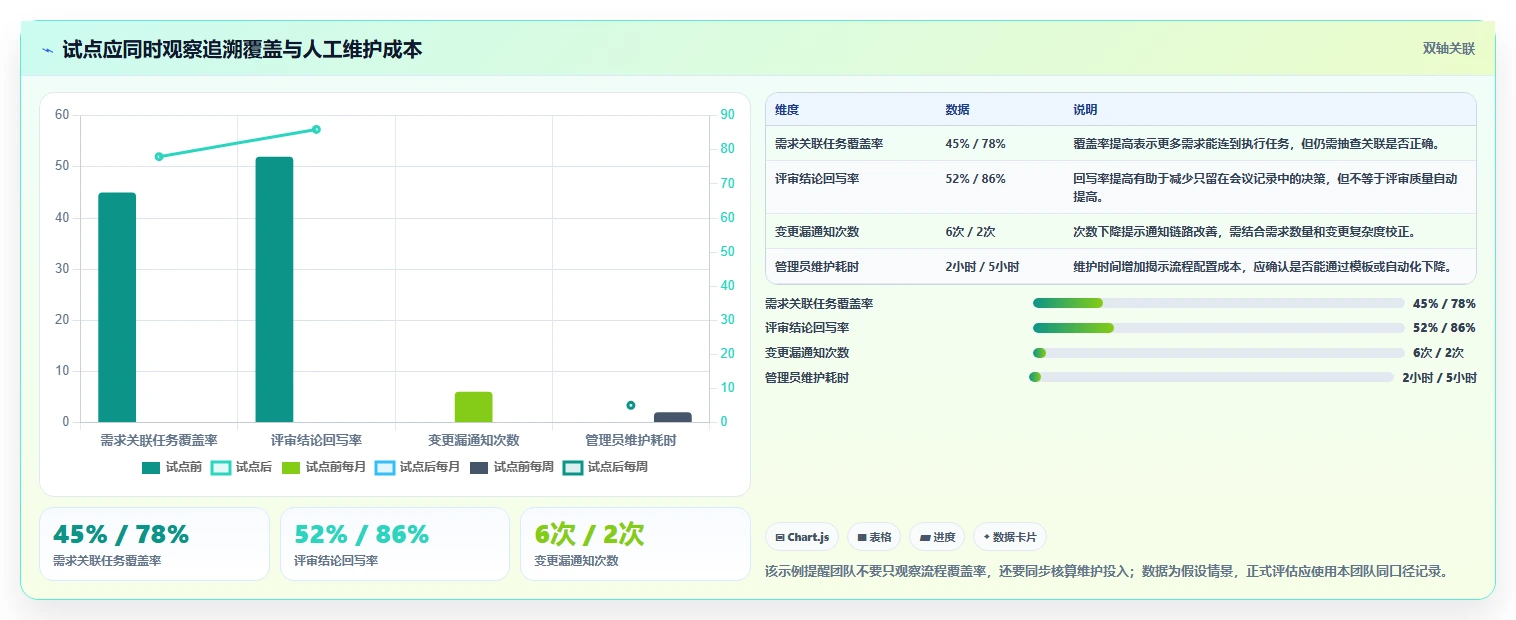This screenshot has height=620, width=1516.
Task: Click the 变更漏通知次数 progress bar
Action: (1218, 353)
